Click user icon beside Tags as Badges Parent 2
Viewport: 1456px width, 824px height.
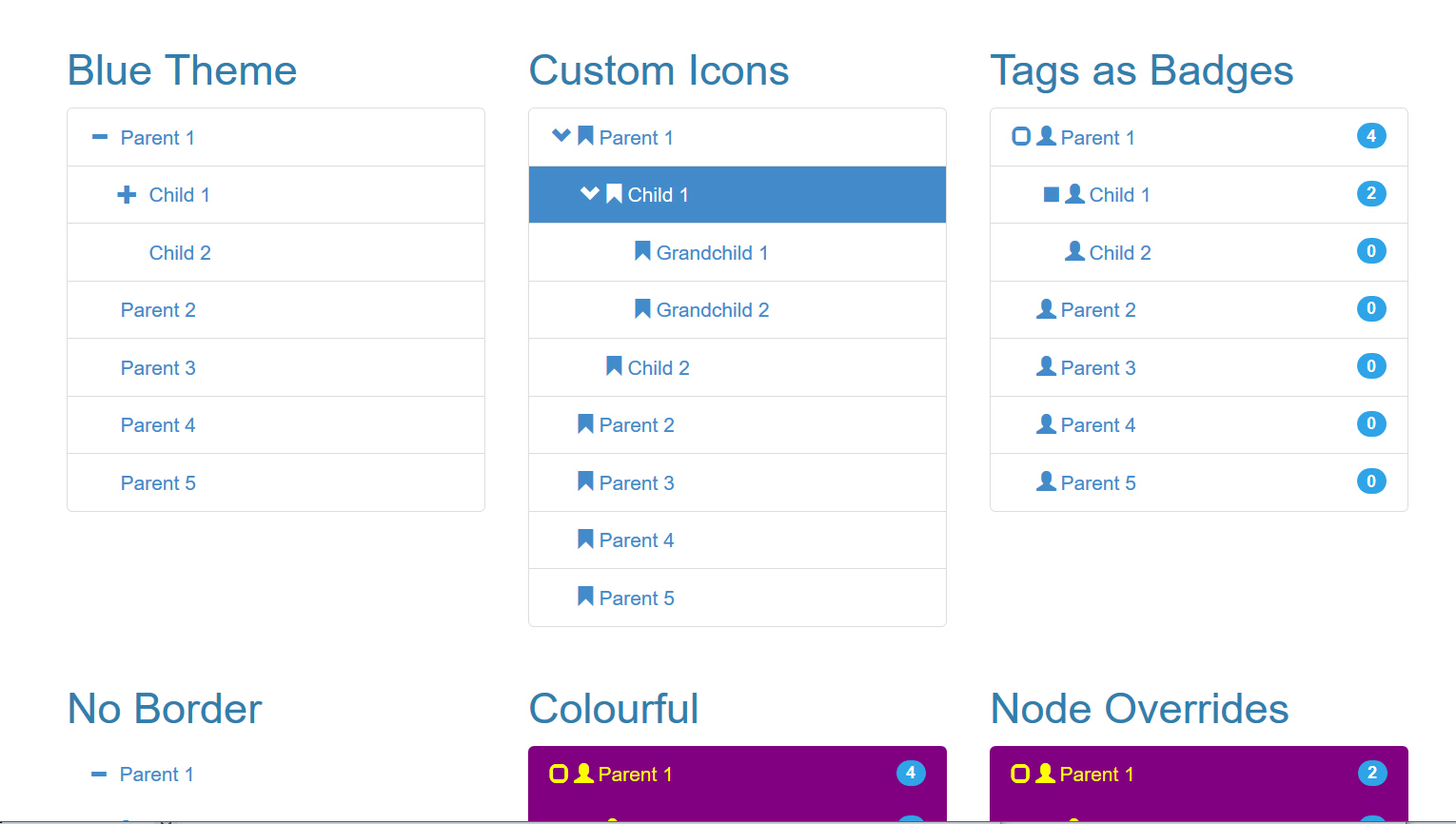pyautogui.click(x=1046, y=309)
